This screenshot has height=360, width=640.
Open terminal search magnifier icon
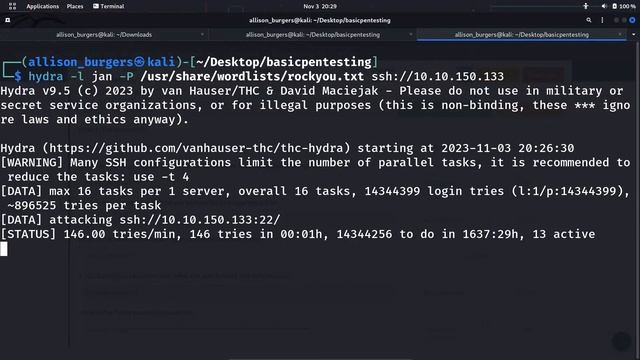click(x=589, y=20)
